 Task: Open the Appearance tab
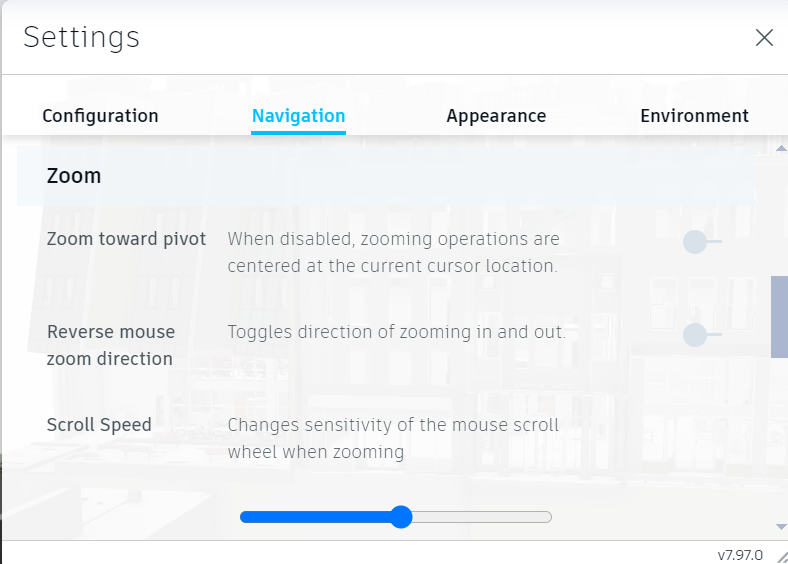pos(496,116)
